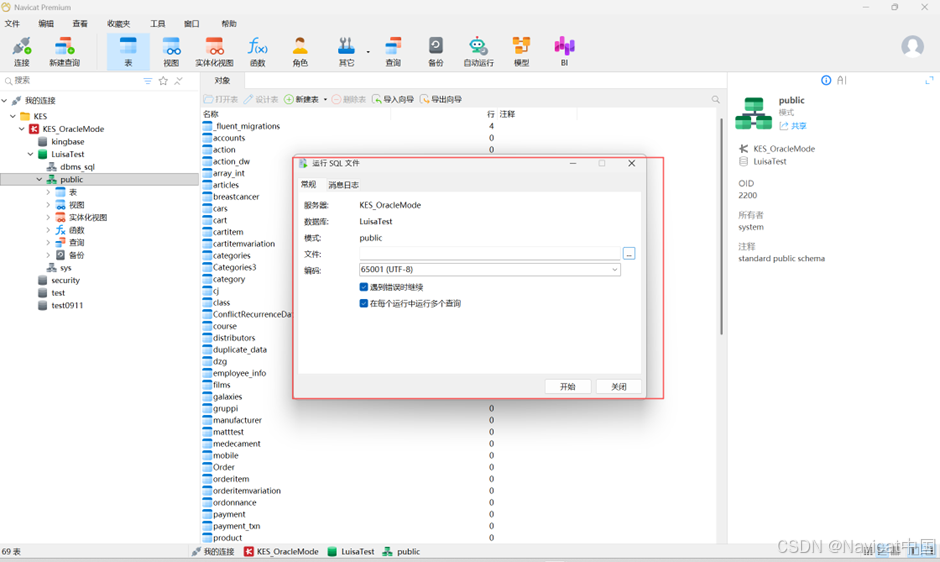Click the share icon link under public

[793, 126]
